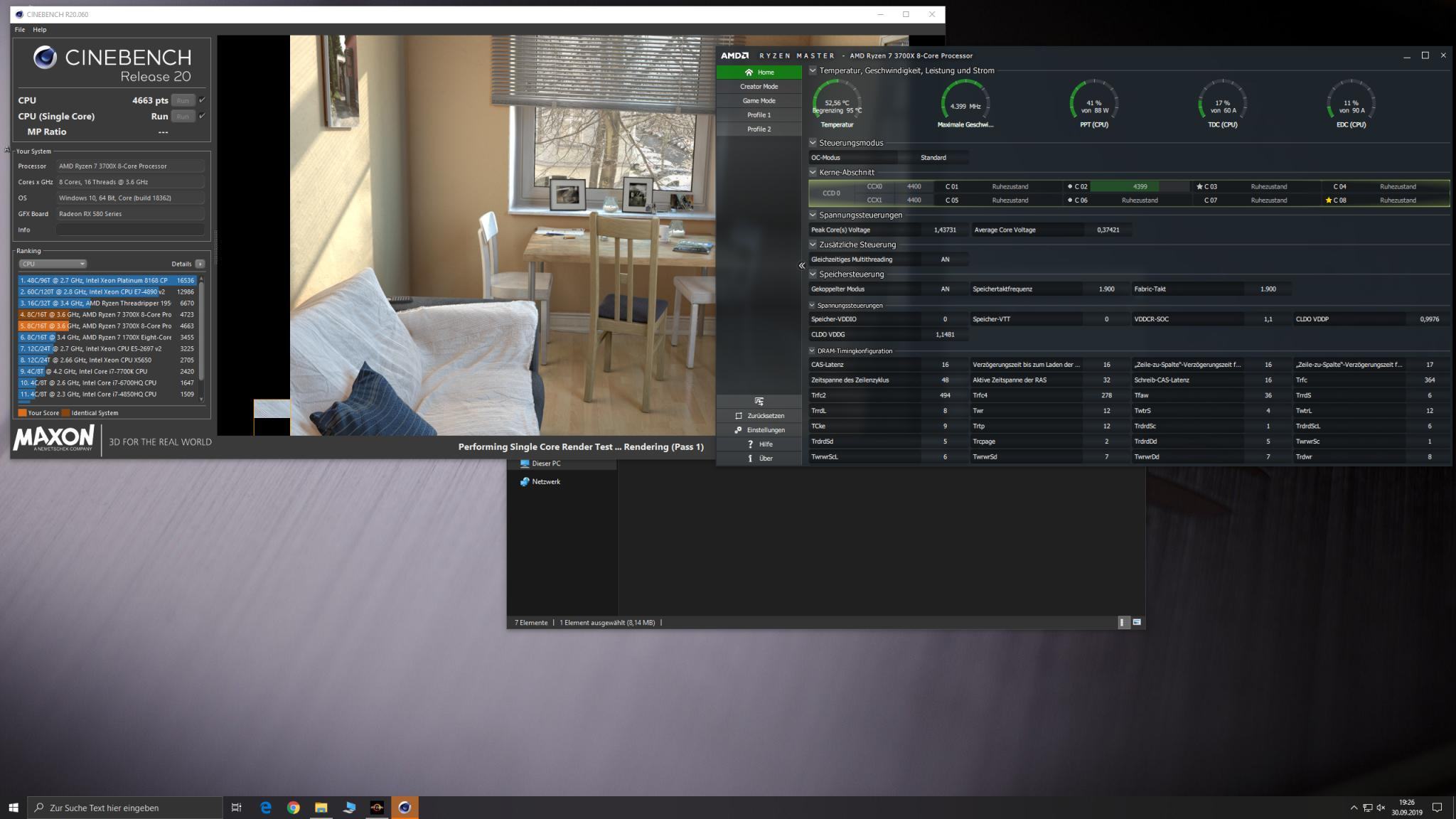Collapse the Speichersteuerung section
1456x819 pixels.
pos(813,274)
